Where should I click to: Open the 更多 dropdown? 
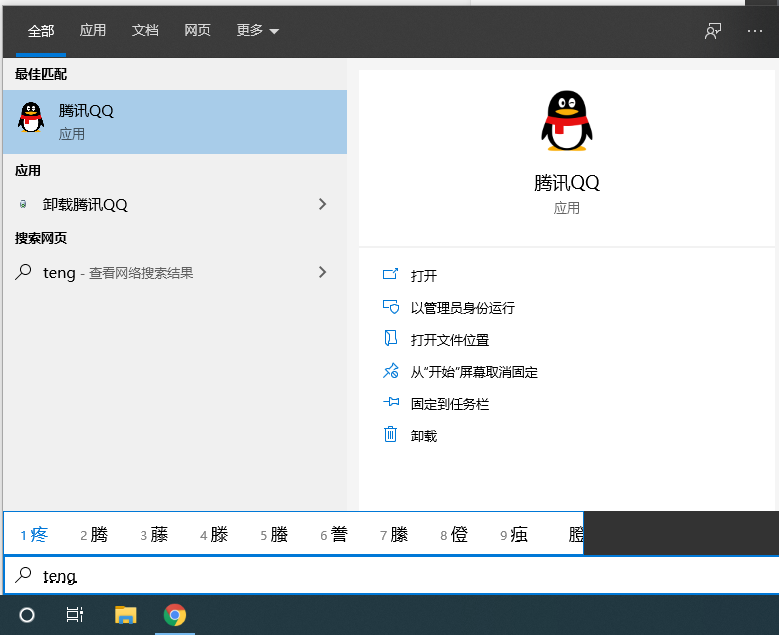(257, 31)
